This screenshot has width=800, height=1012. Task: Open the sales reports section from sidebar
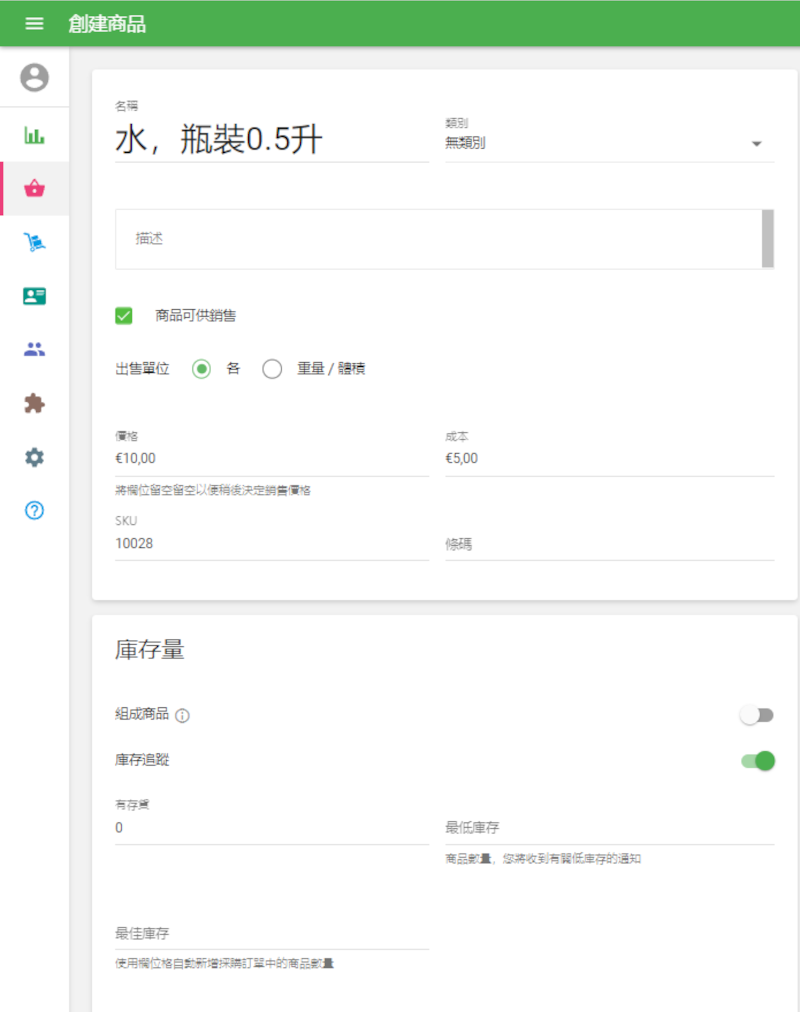pos(33,134)
